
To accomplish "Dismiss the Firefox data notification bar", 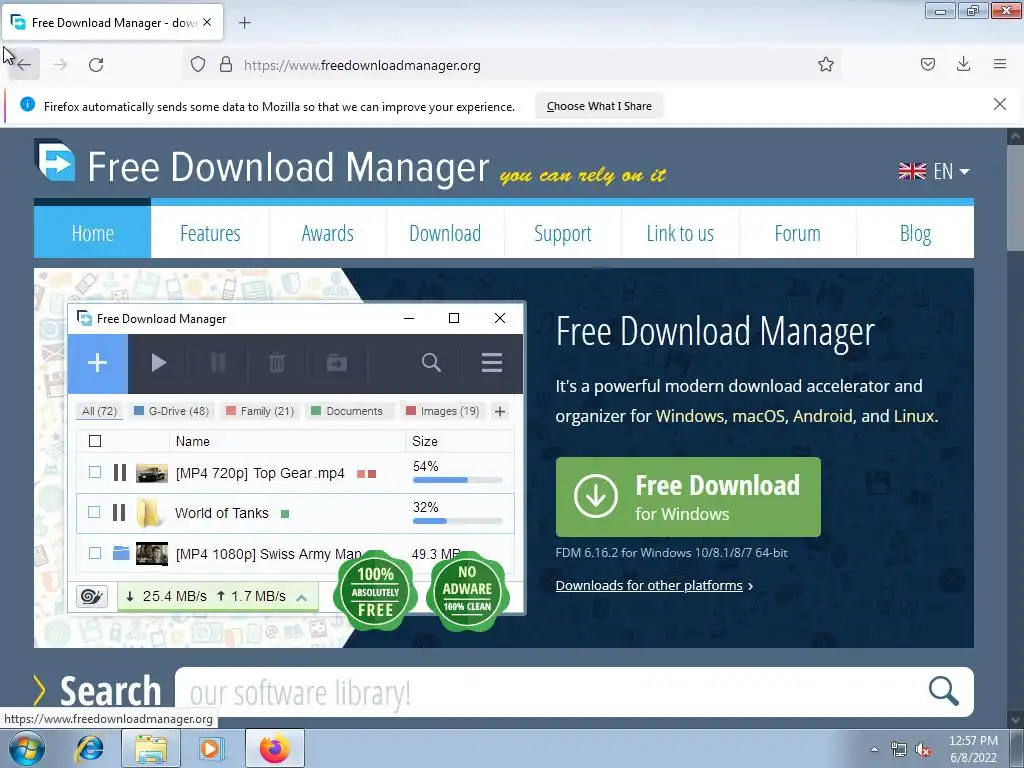I will [1000, 104].
